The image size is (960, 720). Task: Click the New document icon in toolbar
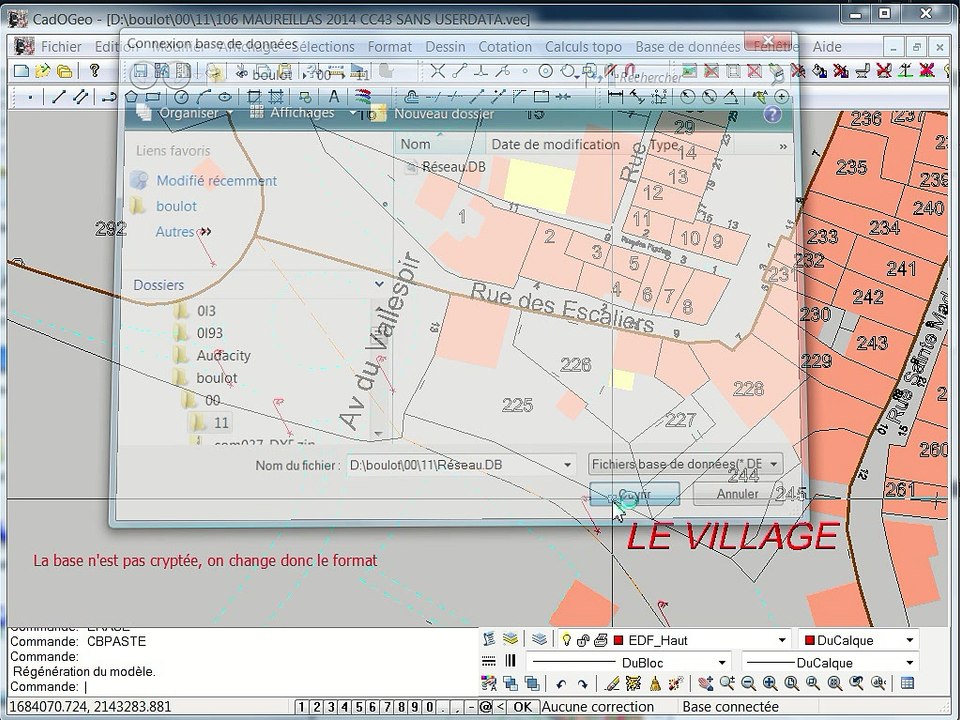pos(21,71)
